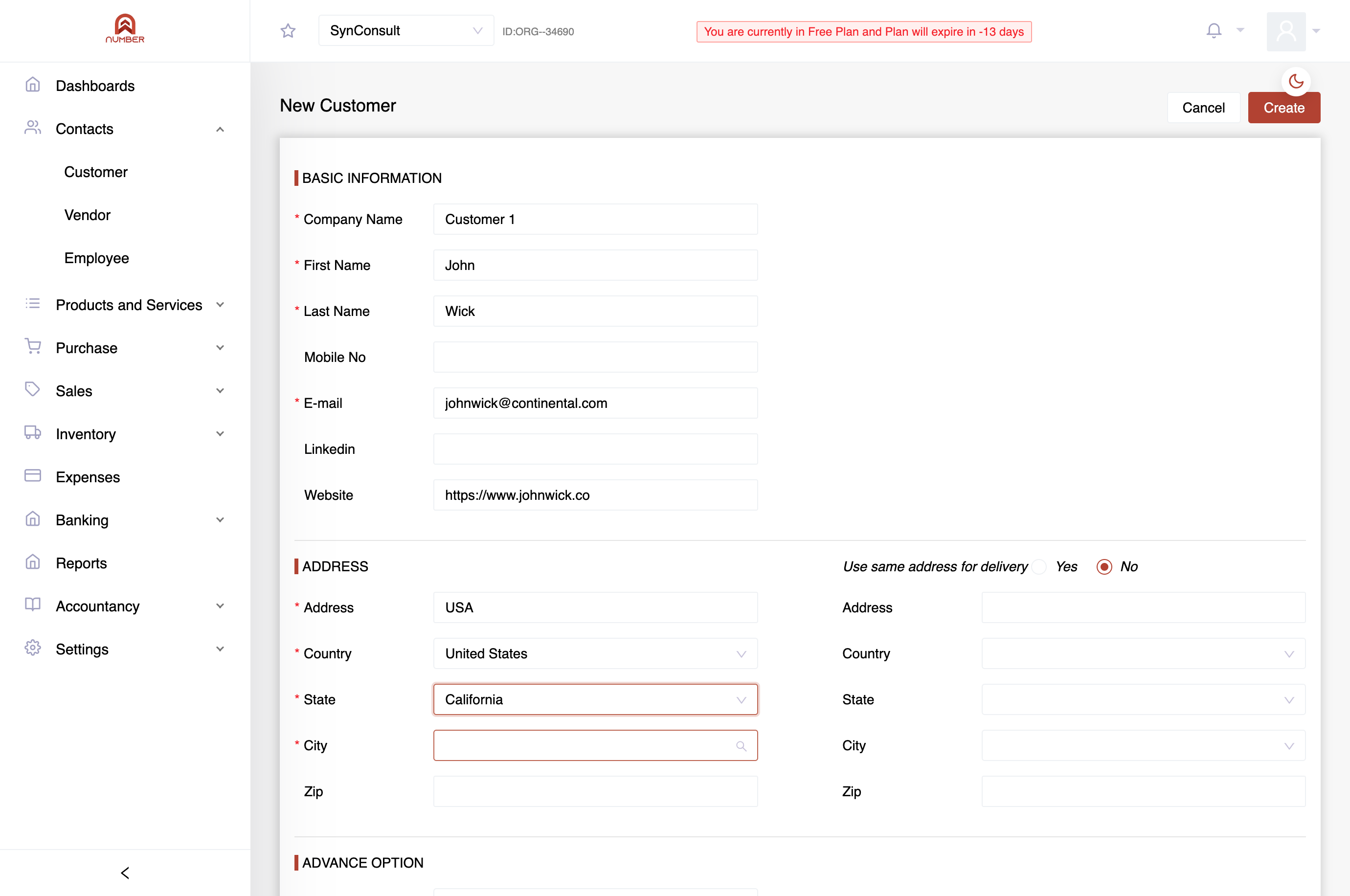
Task: Click the Website field
Action: pyautogui.click(x=595, y=494)
